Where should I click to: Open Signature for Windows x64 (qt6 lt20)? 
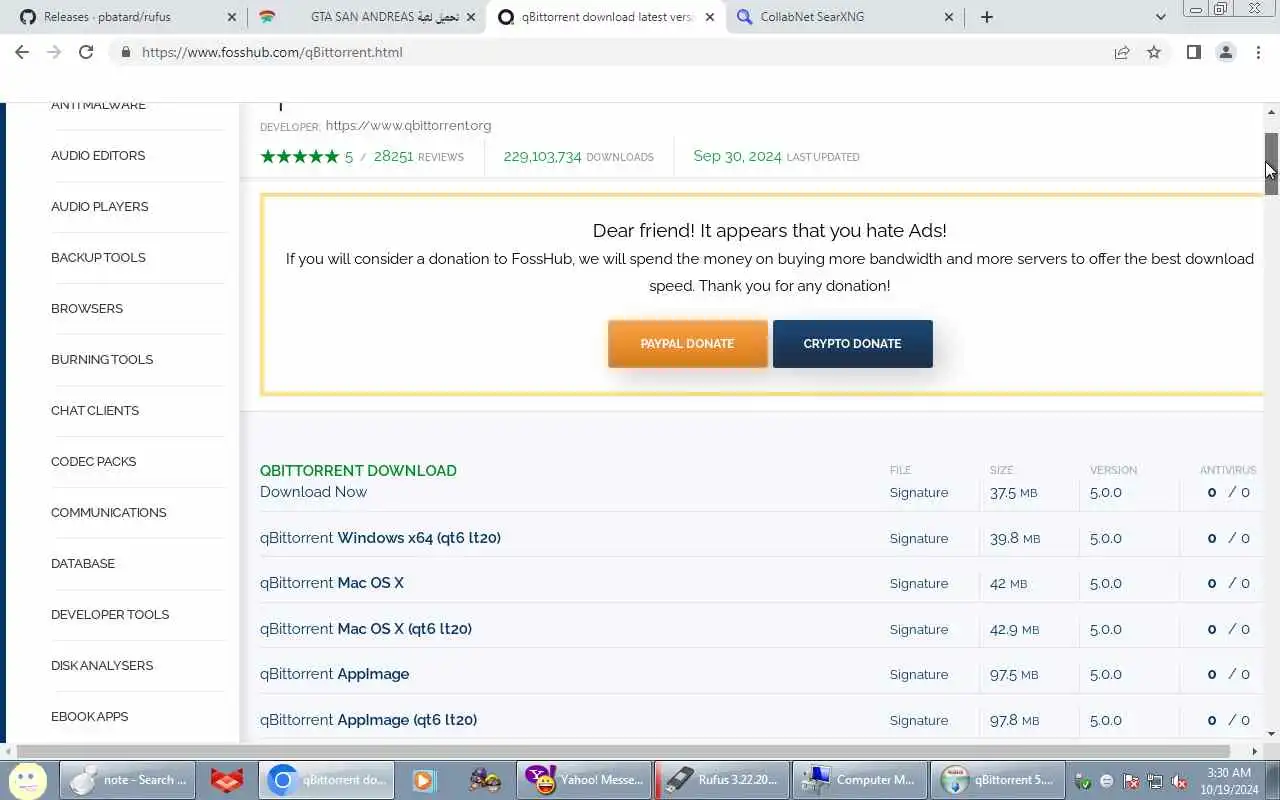pyautogui.click(x=919, y=538)
